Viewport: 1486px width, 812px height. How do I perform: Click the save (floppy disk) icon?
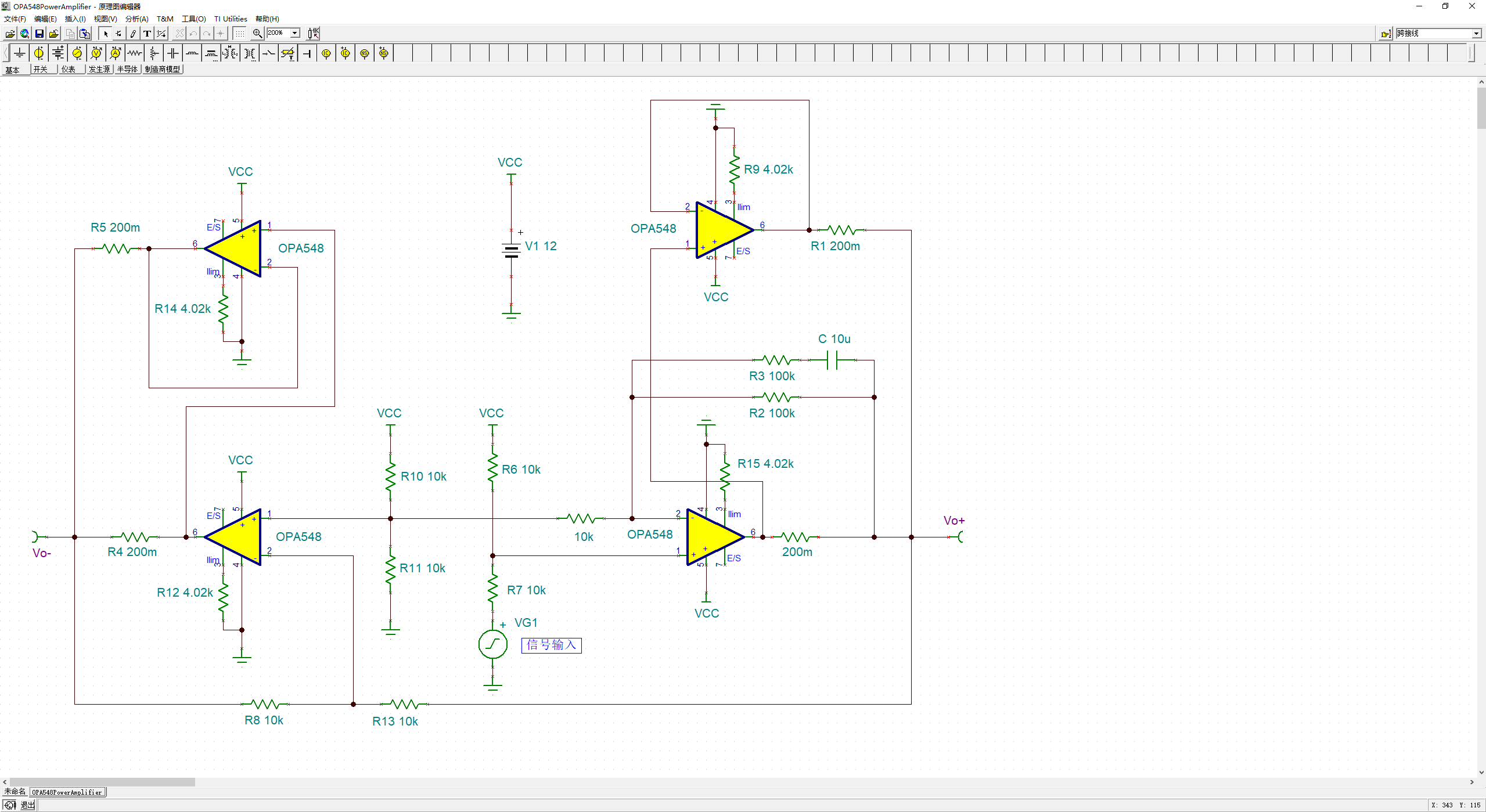tap(39, 34)
